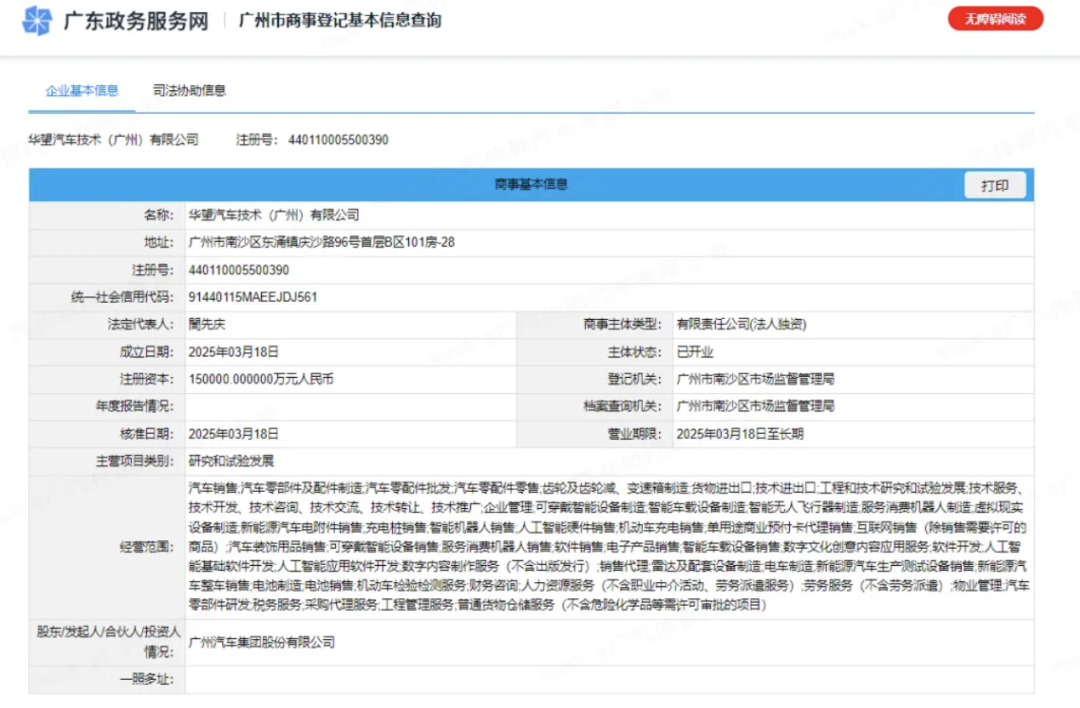Enable 无障碍阅读 accessibility reading mode

point(995,19)
